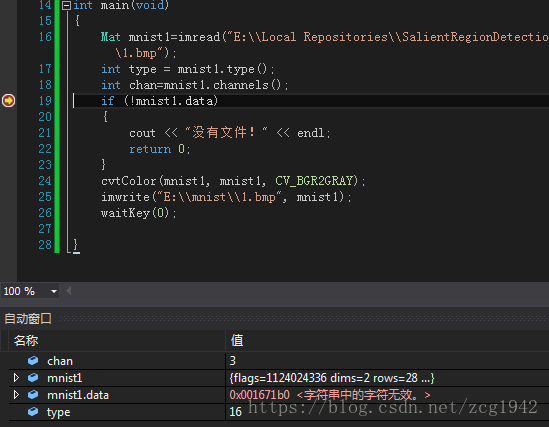549x427 pixels.
Task: Click the cvtColor function name
Action: pyautogui.click(x=128, y=181)
